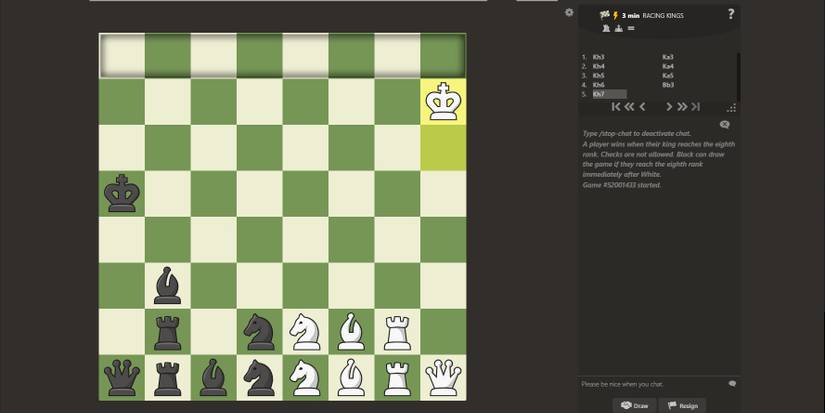Go back one move with single arrow
The width and height of the screenshot is (825, 413).
point(642,107)
